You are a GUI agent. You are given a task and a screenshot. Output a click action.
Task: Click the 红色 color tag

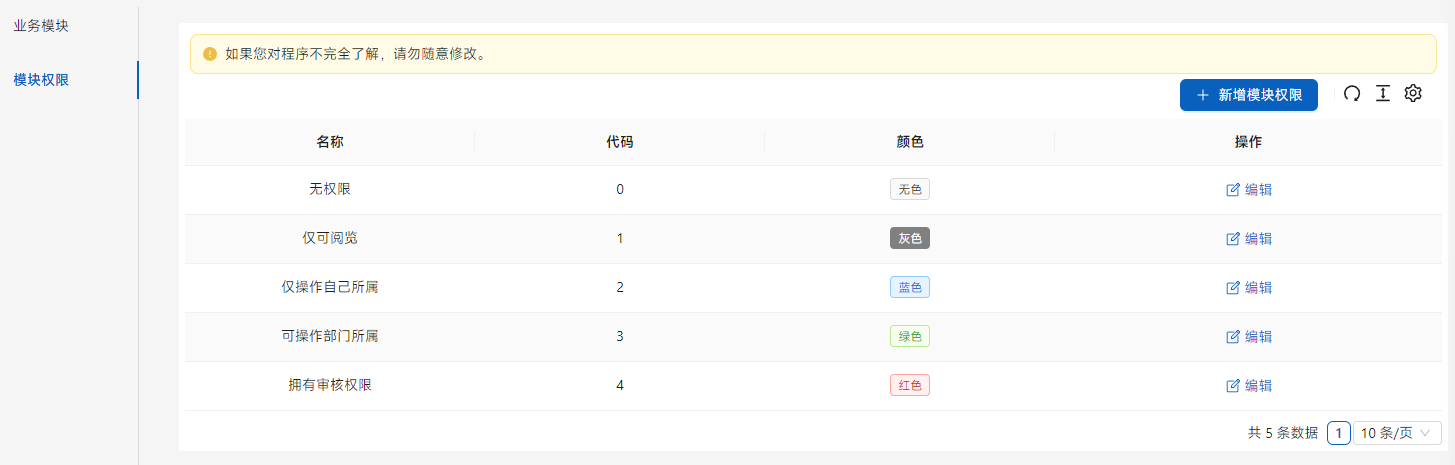coord(910,386)
